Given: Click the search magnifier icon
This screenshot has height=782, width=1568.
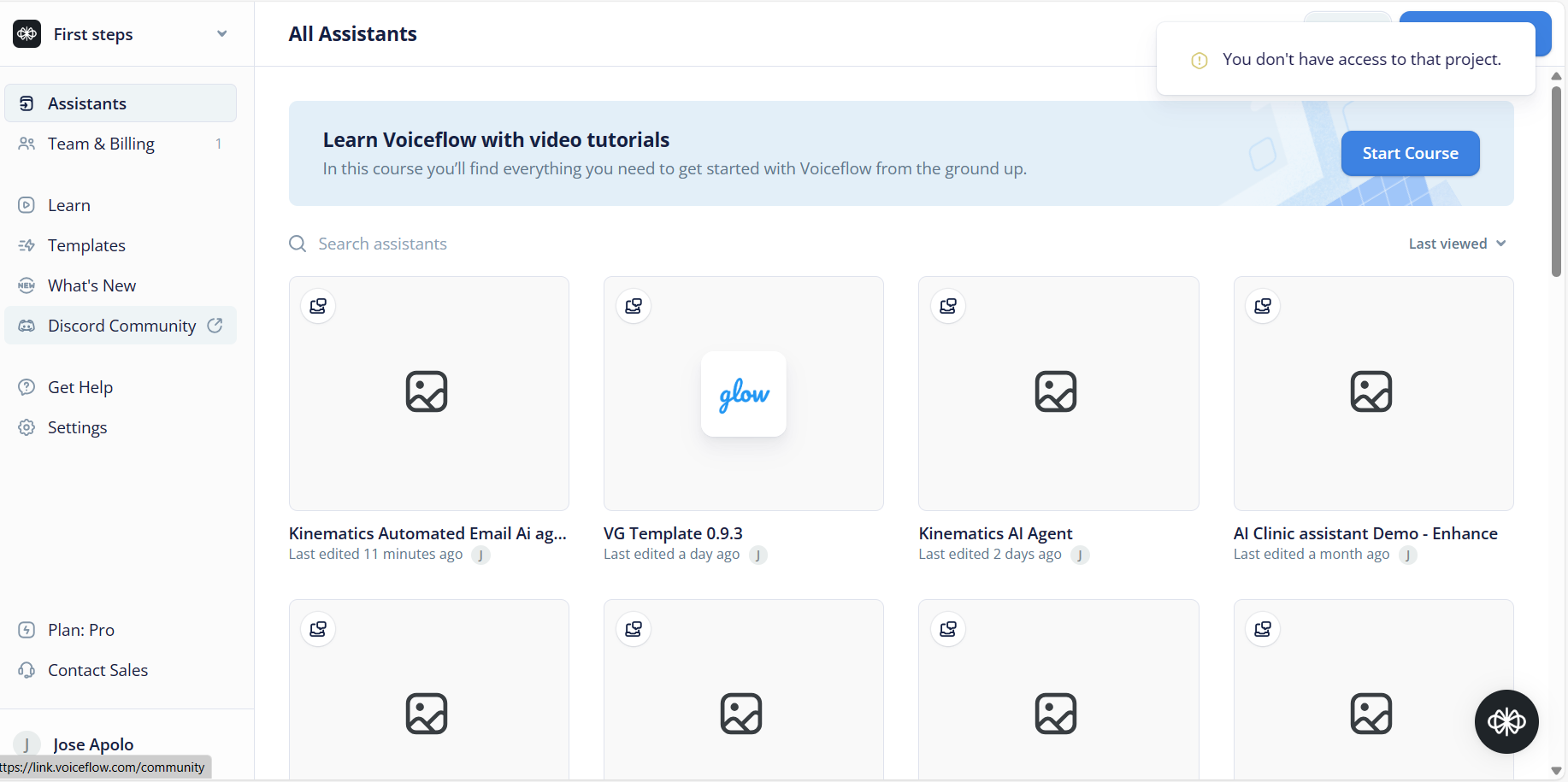Looking at the screenshot, I should 298,244.
